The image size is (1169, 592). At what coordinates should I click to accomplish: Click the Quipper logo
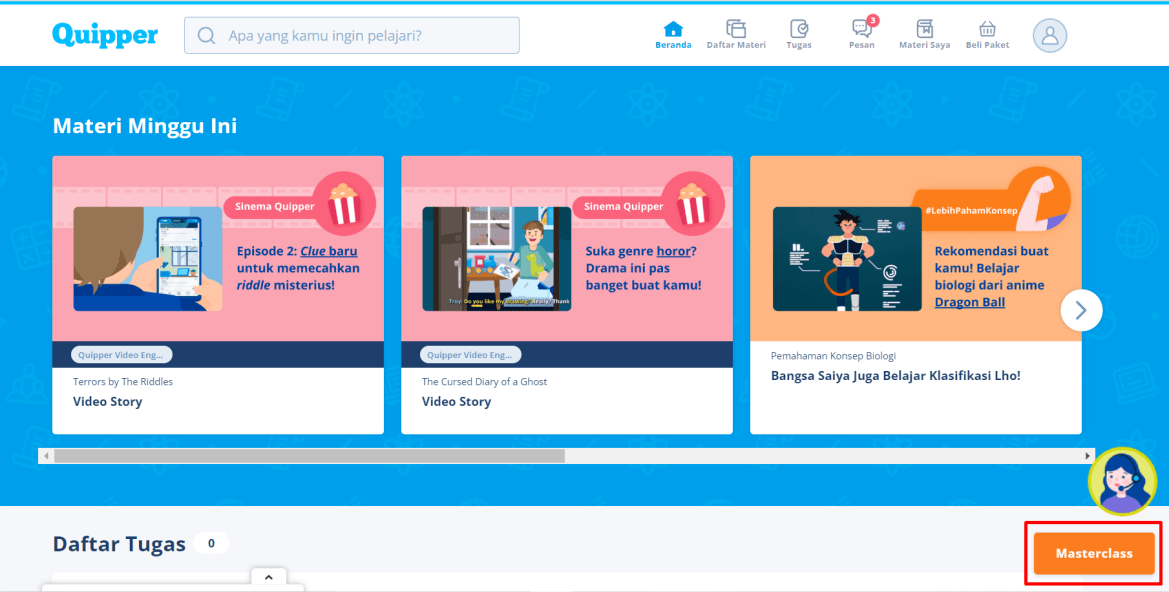coord(104,34)
